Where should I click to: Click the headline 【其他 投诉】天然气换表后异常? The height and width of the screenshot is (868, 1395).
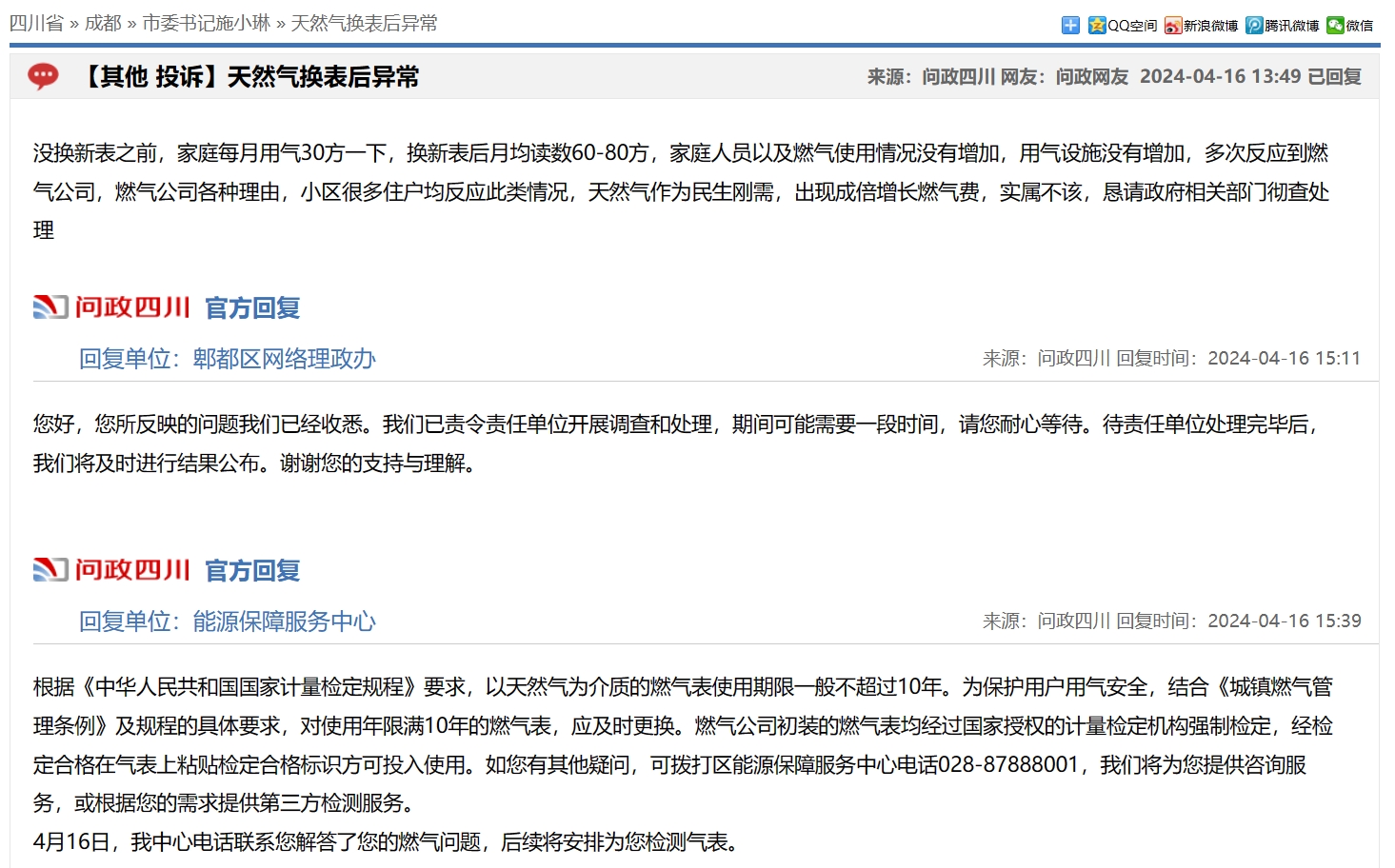click(248, 77)
